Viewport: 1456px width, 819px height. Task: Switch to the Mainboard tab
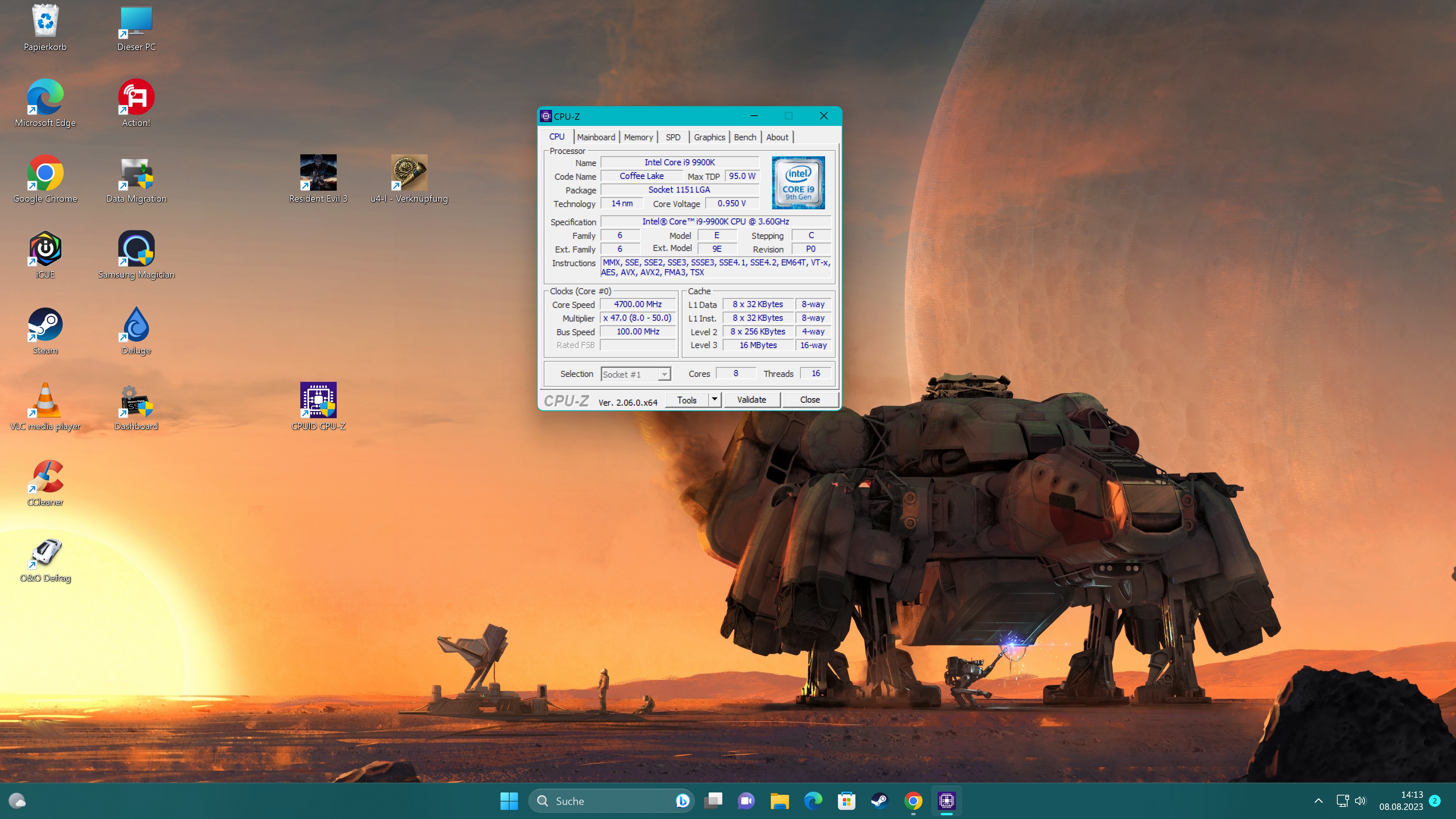click(596, 137)
